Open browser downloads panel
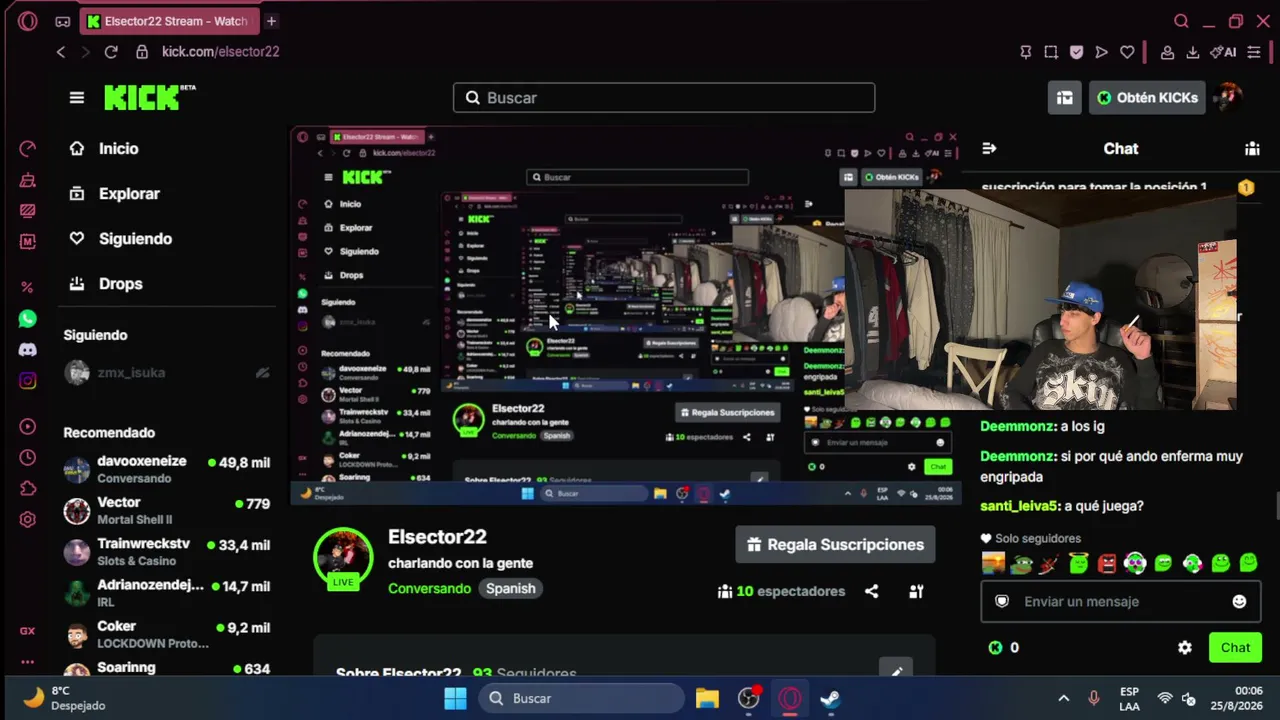 pos(1193,52)
